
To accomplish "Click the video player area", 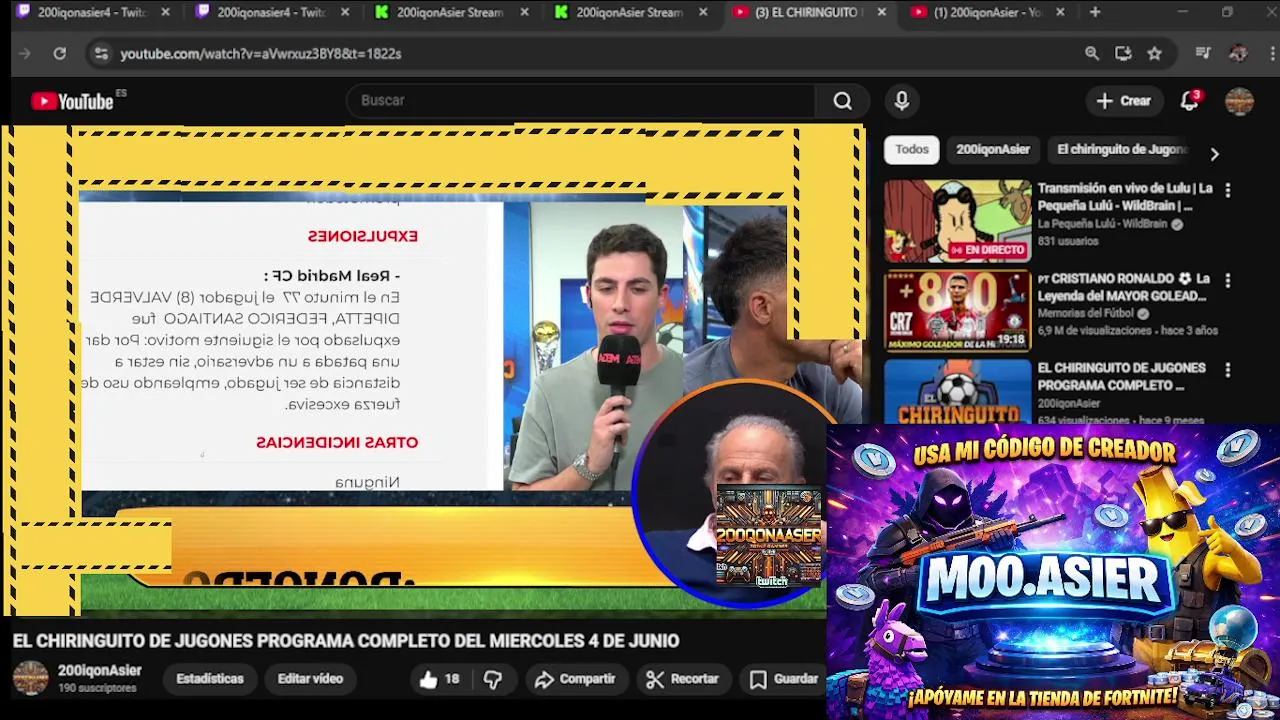I will click(x=432, y=370).
